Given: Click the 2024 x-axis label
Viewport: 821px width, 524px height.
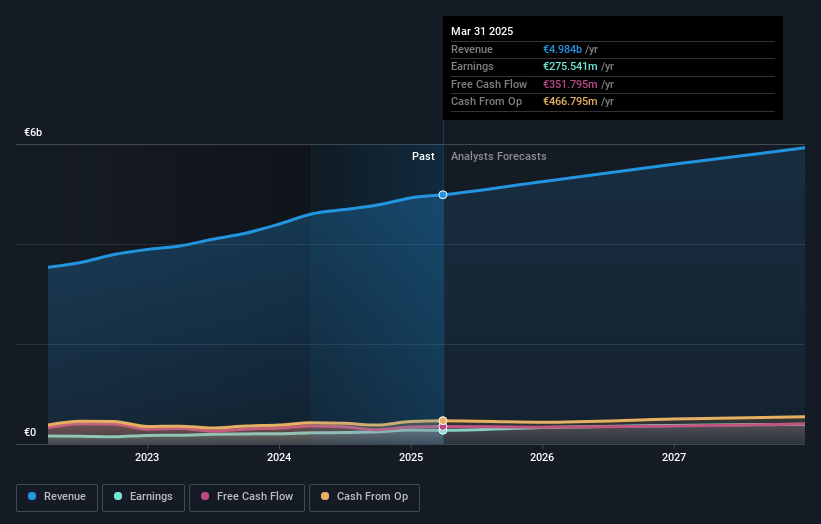Looking at the screenshot, I should point(279,458).
